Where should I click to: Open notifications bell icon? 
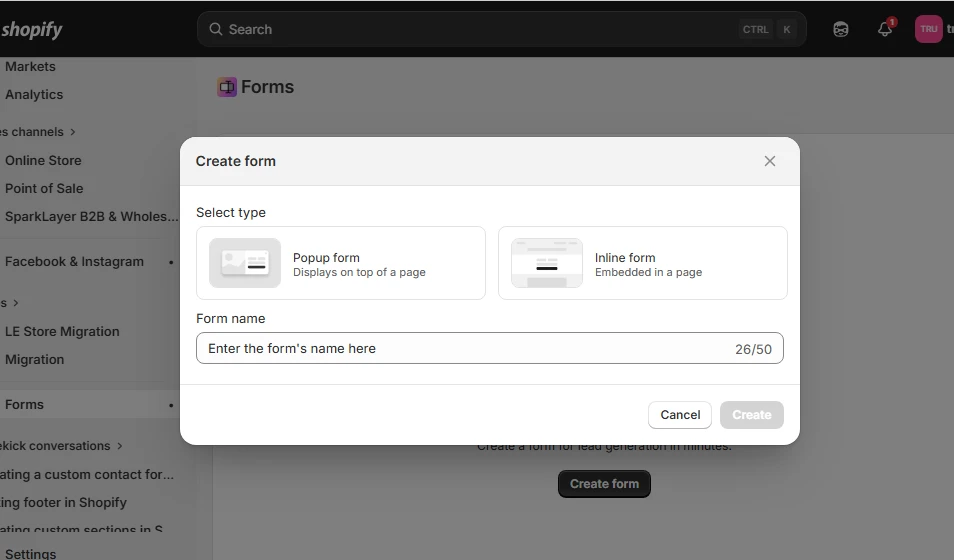885,29
